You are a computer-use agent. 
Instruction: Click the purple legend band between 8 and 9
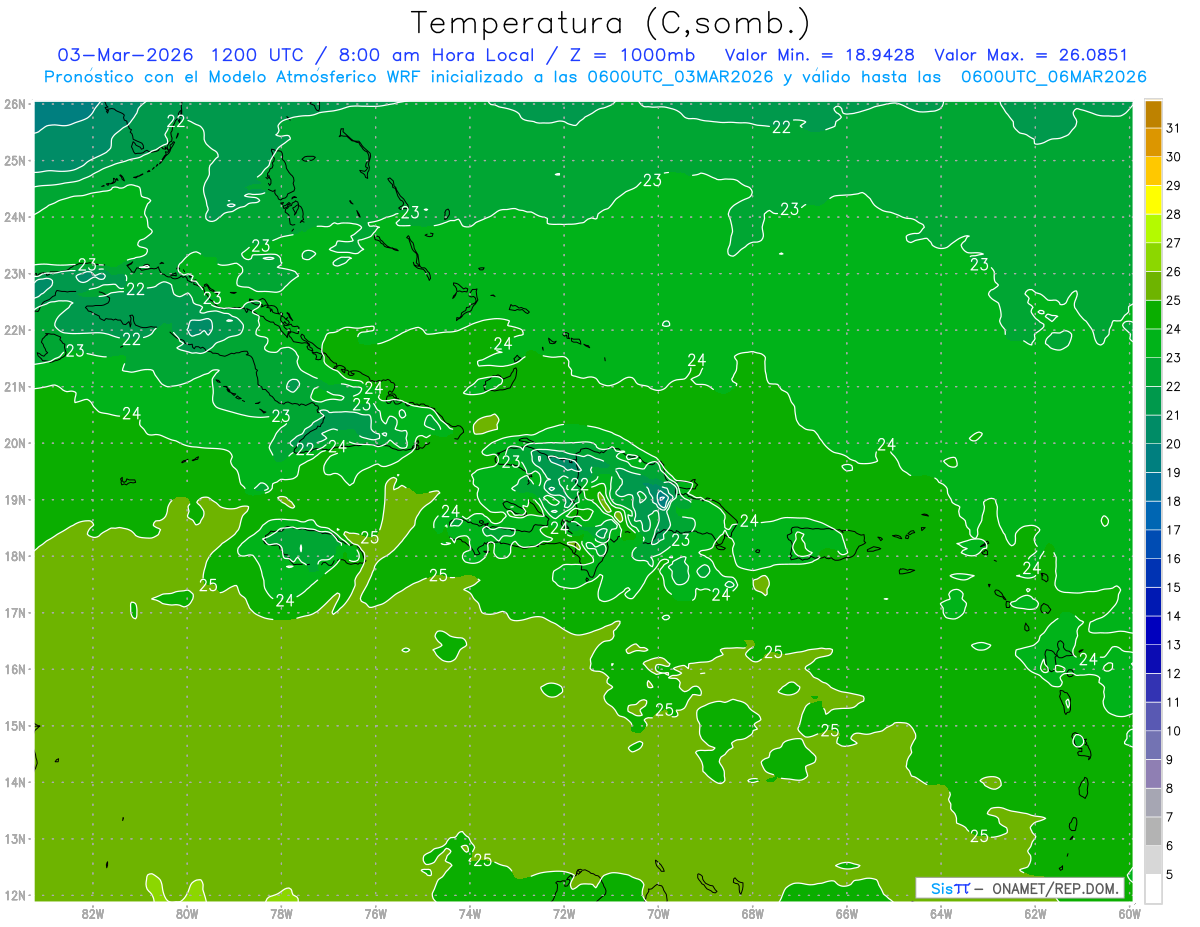1153,774
